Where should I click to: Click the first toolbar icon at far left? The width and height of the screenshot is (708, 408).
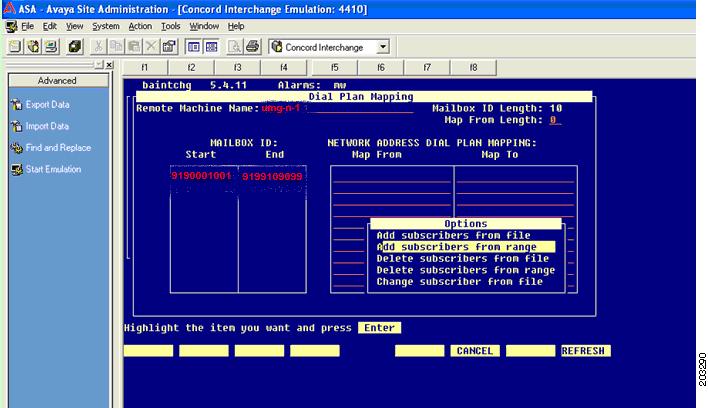pyautogui.click(x=15, y=47)
